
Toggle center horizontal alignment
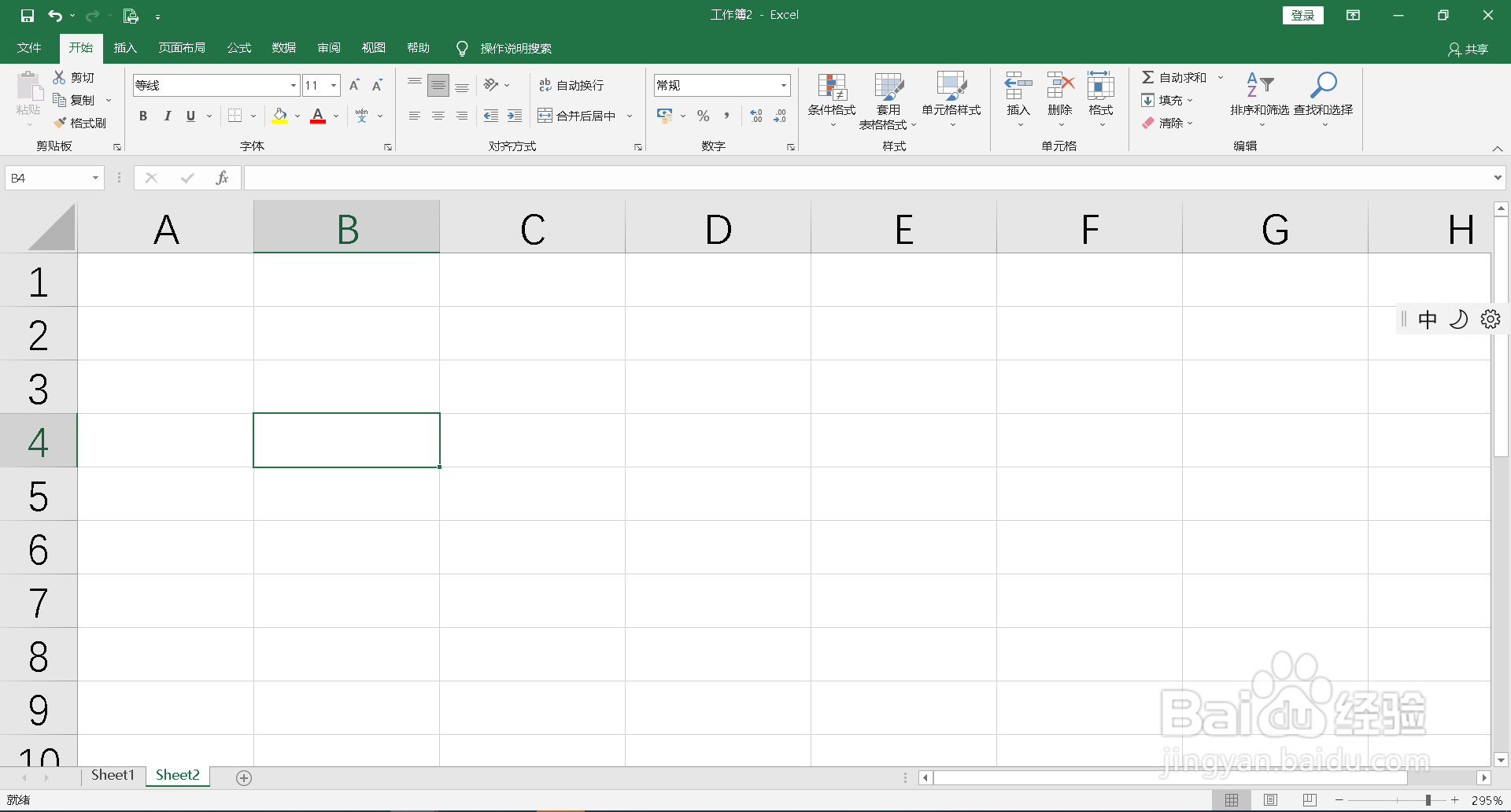(438, 116)
